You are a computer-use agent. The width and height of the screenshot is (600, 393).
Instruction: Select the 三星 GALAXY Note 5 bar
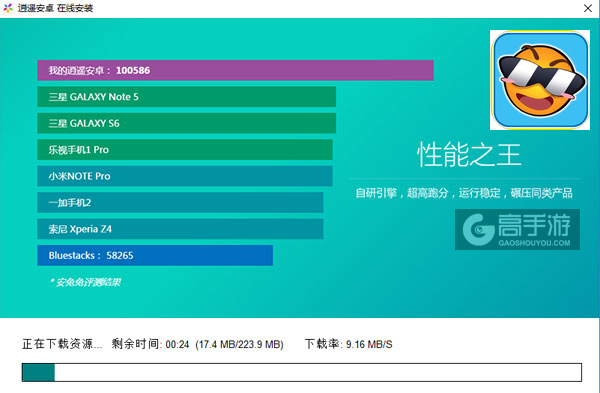tap(186, 96)
